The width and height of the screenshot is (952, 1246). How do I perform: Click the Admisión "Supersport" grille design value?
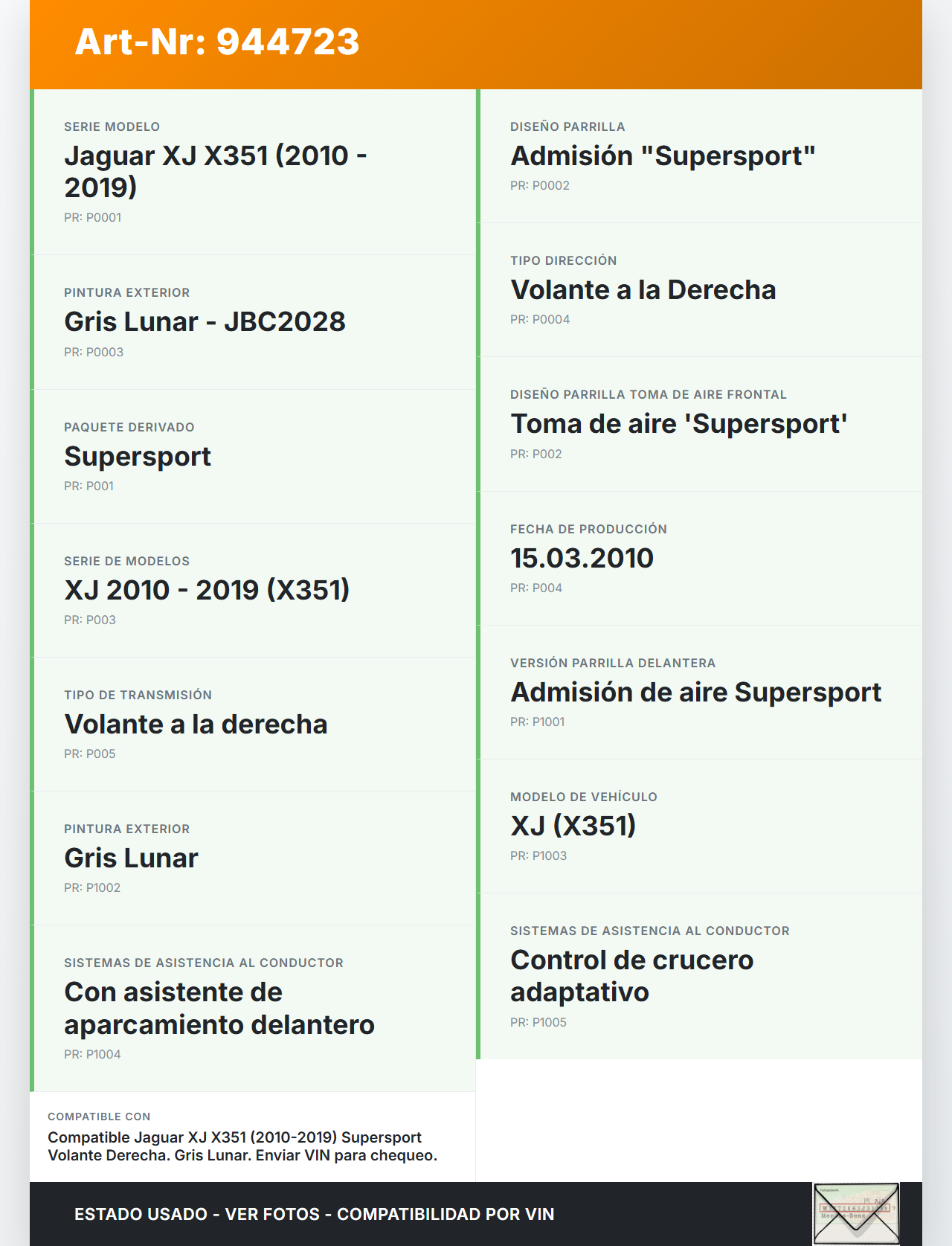pos(663,155)
